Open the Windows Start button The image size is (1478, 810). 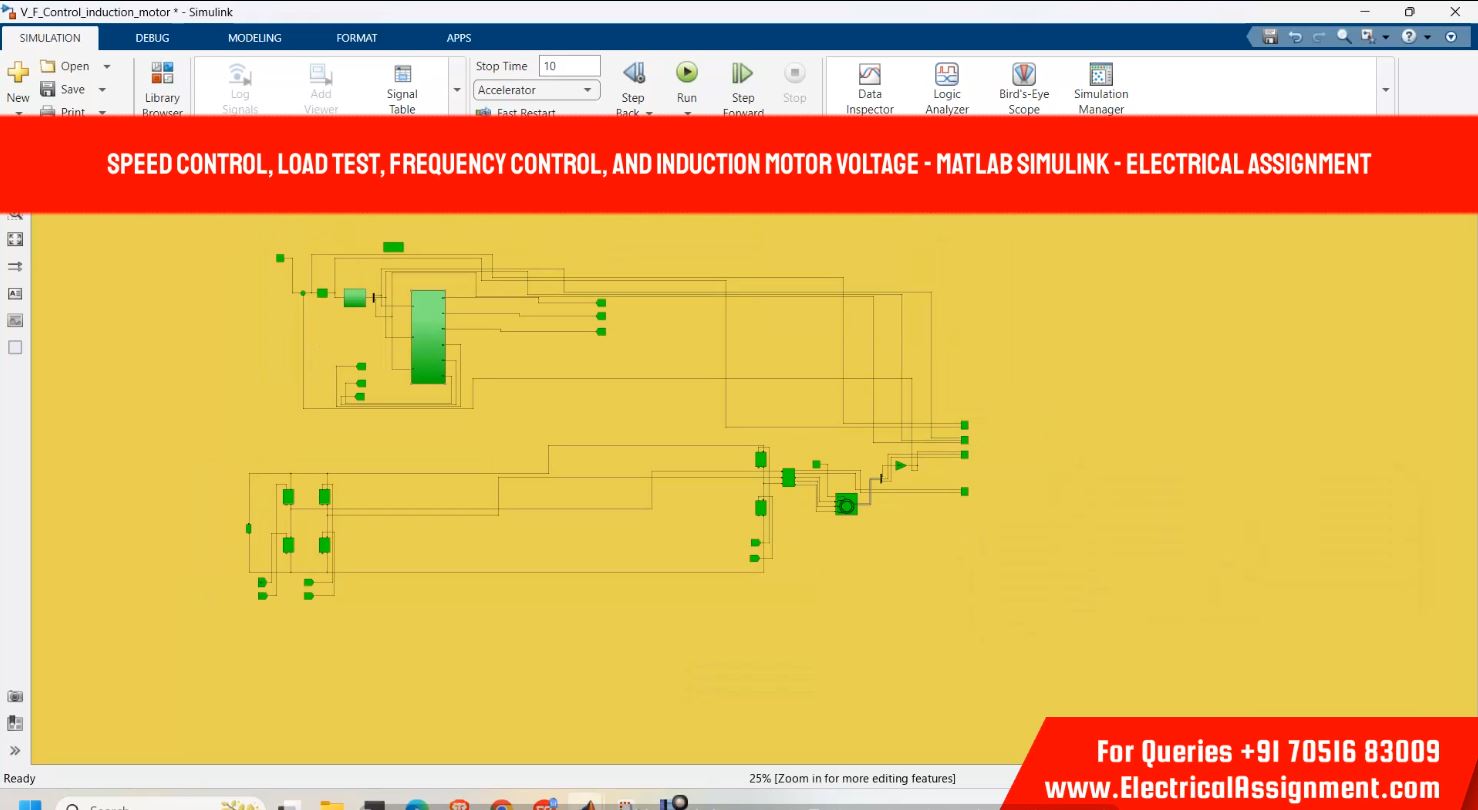click(29, 804)
